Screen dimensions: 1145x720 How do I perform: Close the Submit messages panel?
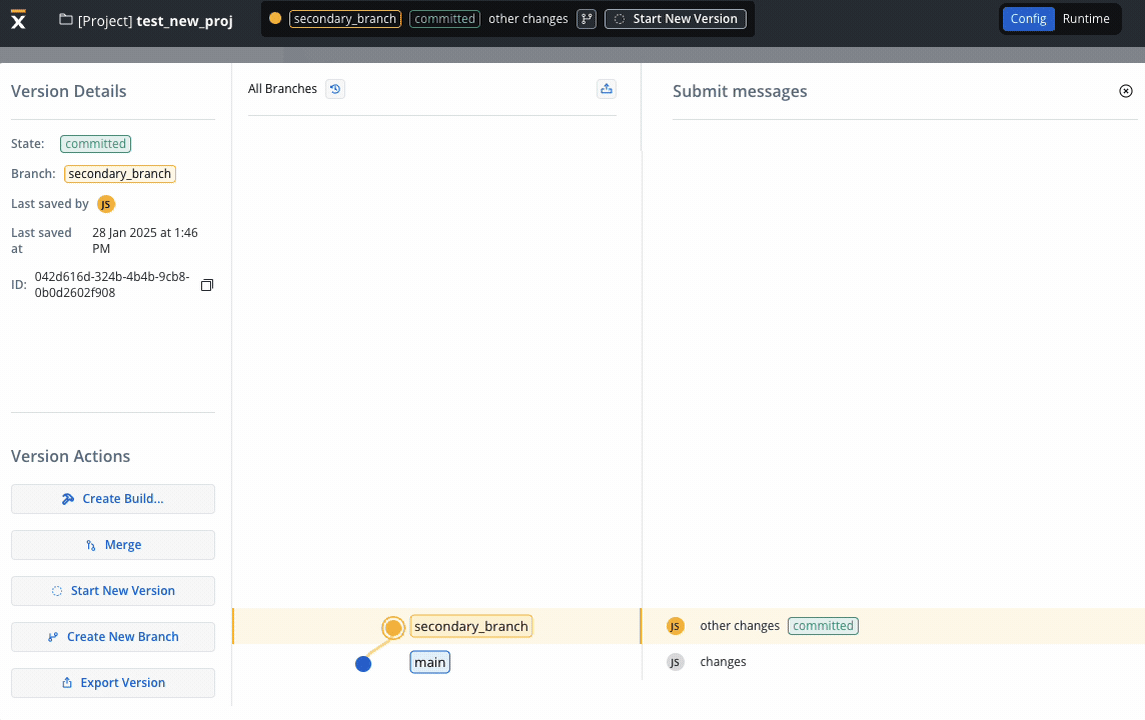1125,91
